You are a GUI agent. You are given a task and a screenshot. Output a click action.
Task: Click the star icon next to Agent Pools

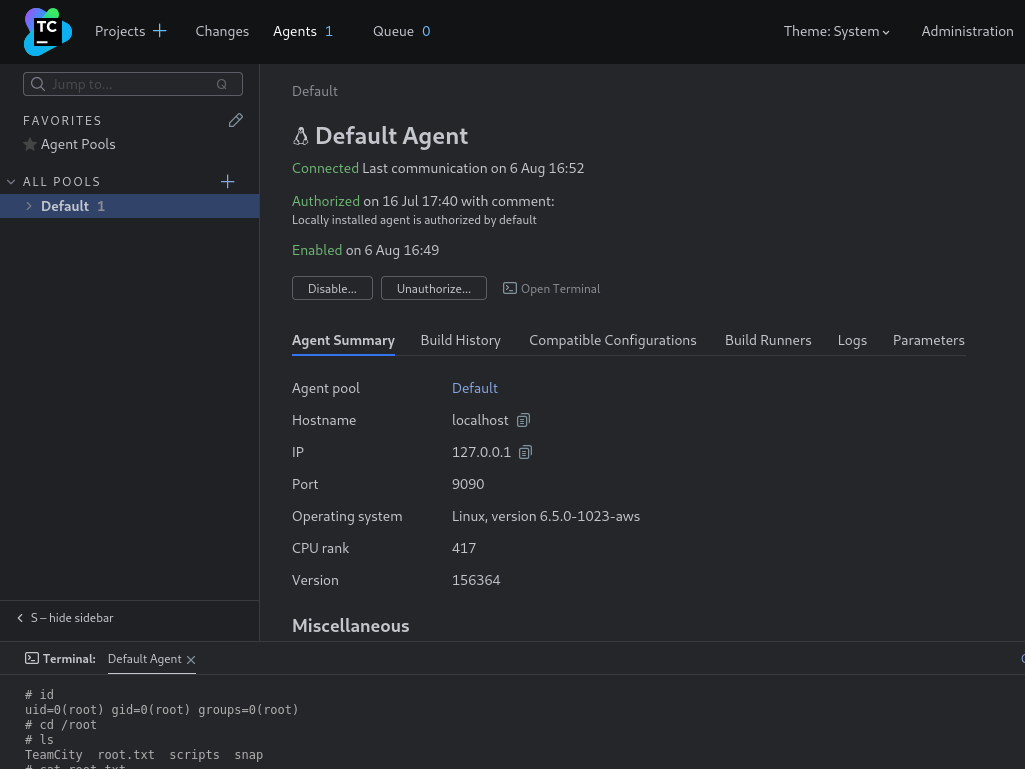point(30,144)
